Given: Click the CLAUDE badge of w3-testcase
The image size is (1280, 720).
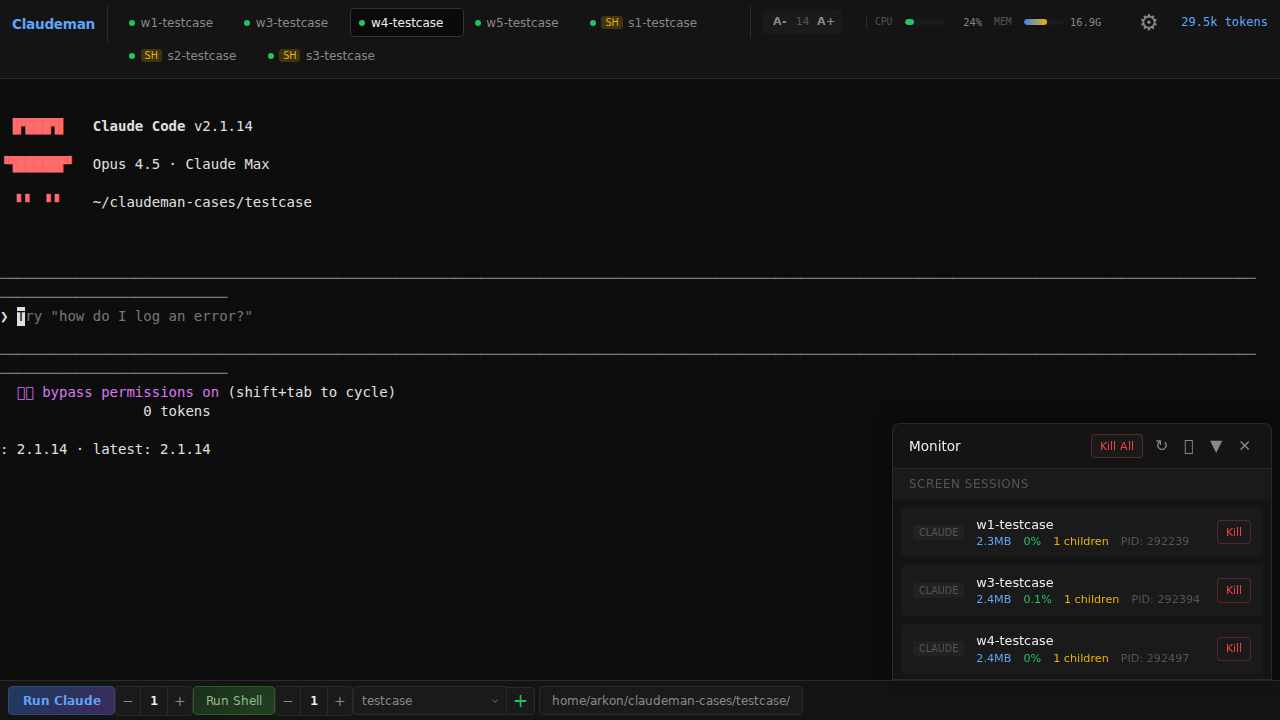Looking at the screenshot, I should click(x=939, y=591).
